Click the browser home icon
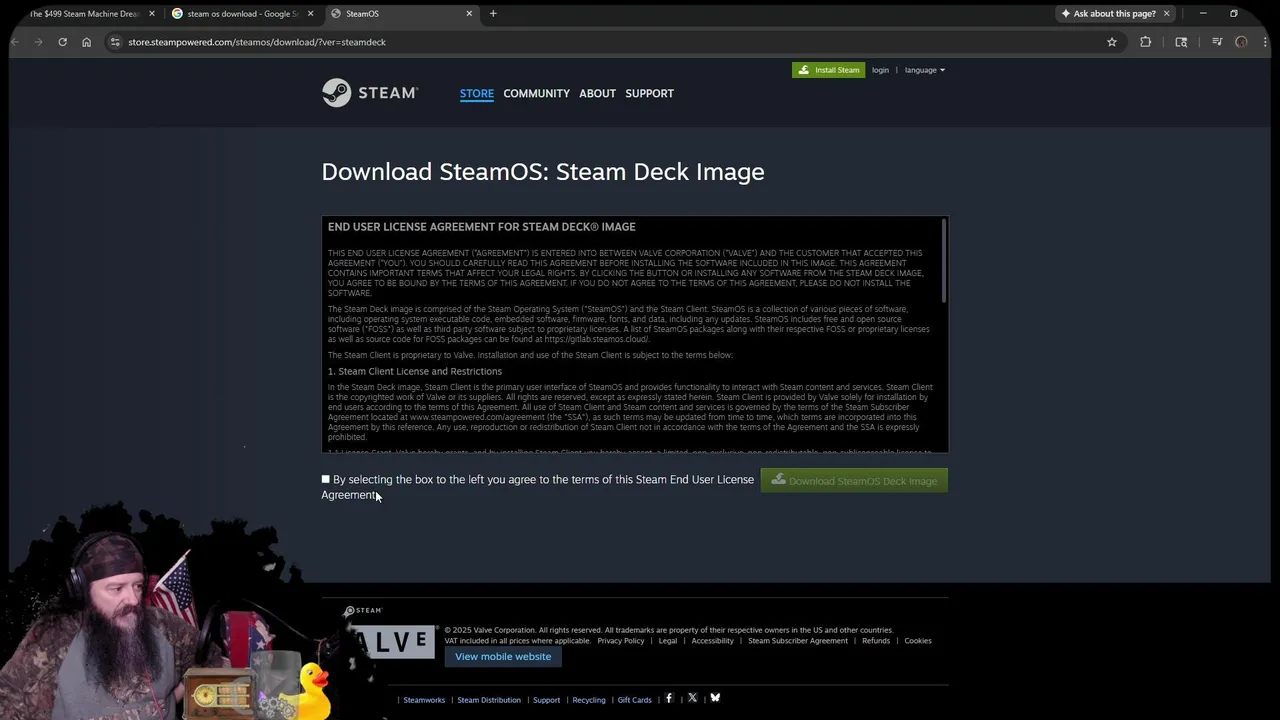The height and width of the screenshot is (720, 1280). pyautogui.click(x=86, y=42)
